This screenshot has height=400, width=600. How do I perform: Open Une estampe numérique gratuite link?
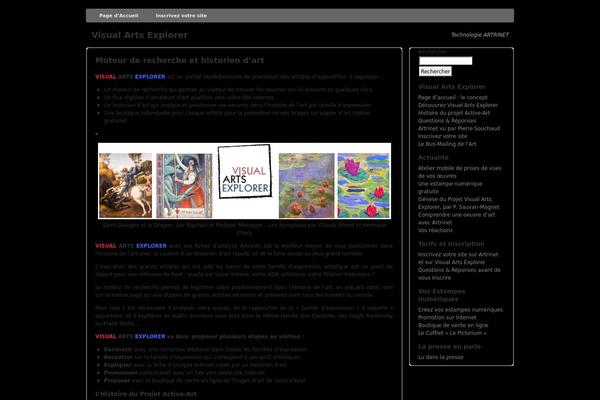point(450,188)
